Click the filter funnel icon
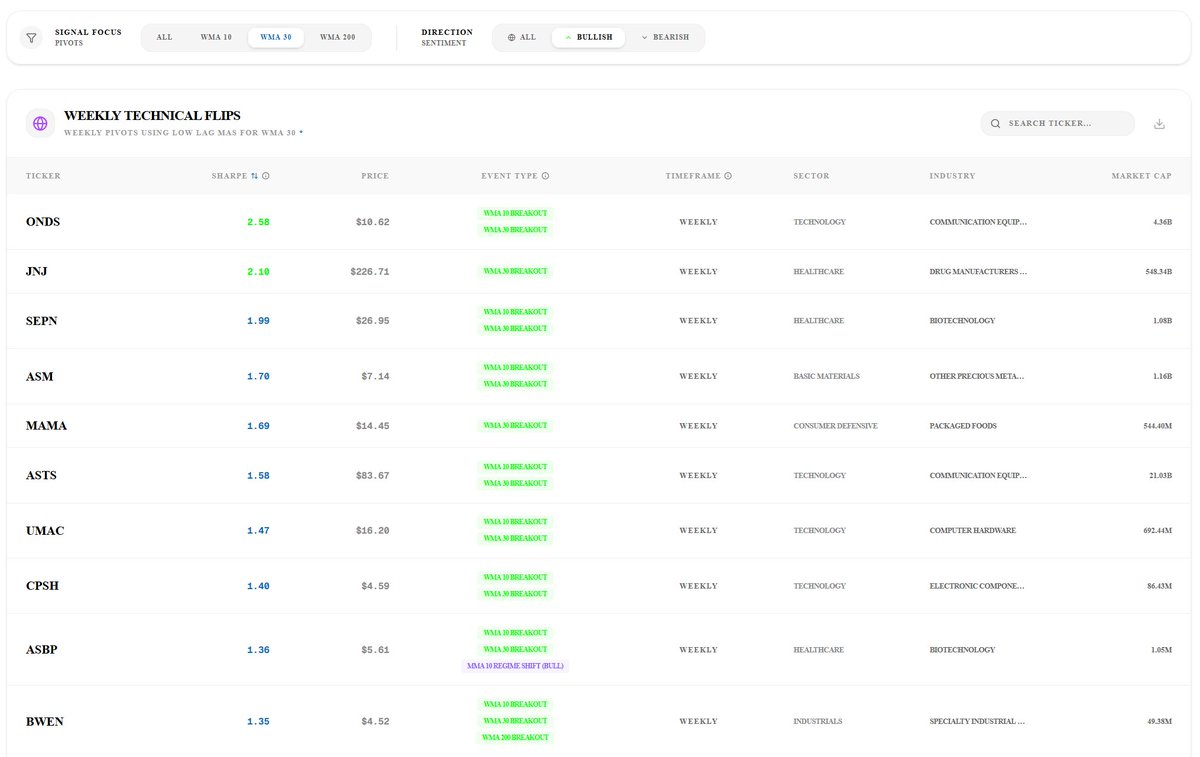Viewport: 1200px width, 757px height. coord(31,38)
